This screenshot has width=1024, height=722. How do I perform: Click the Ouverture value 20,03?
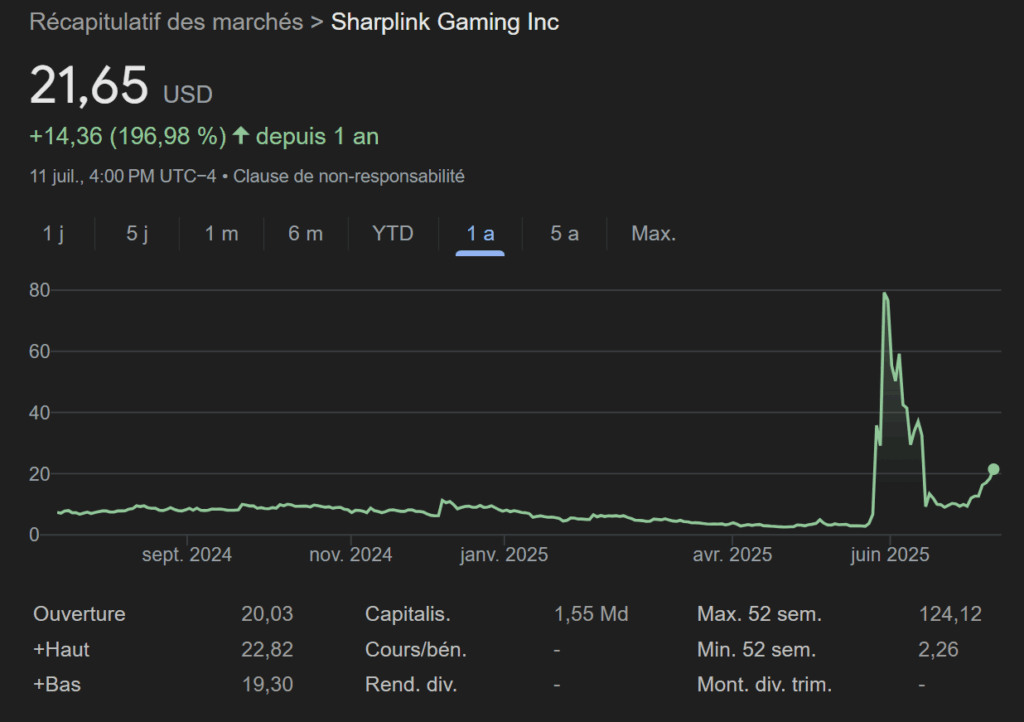click(267, 614)
